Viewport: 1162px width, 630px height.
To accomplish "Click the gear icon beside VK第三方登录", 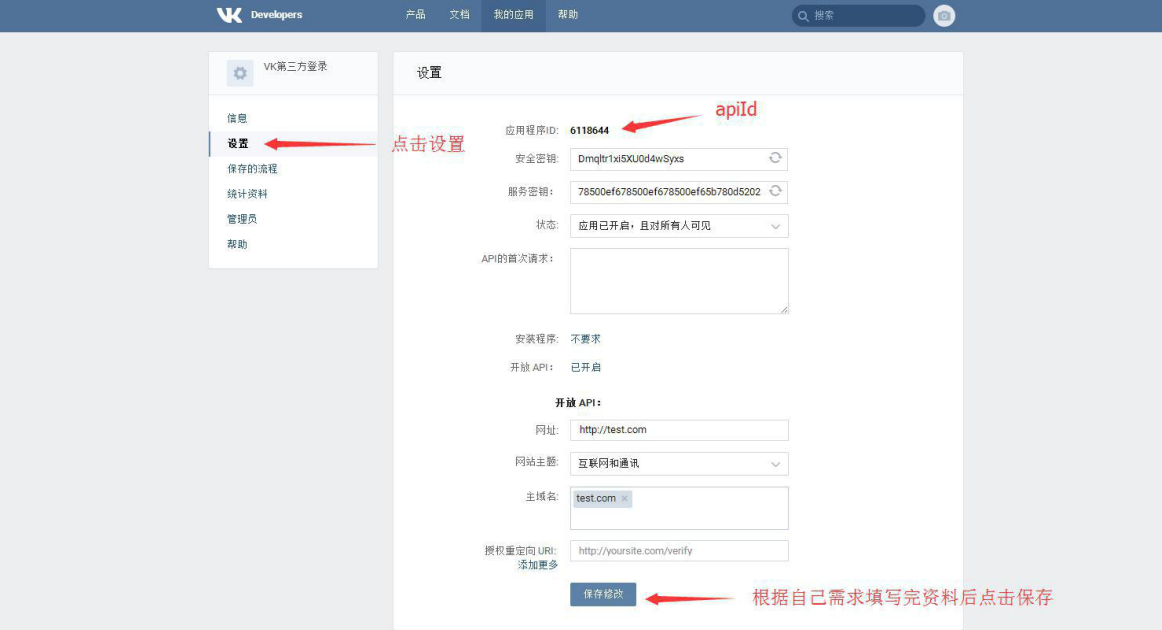I will pyautogui.click(x=240, y=73).
